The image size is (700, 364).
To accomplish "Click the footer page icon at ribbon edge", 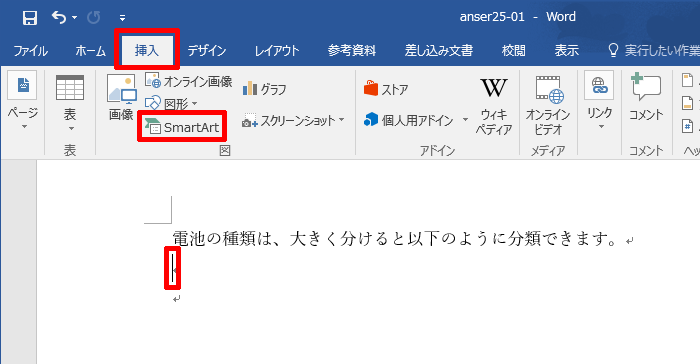I will [x=688, y=103].
